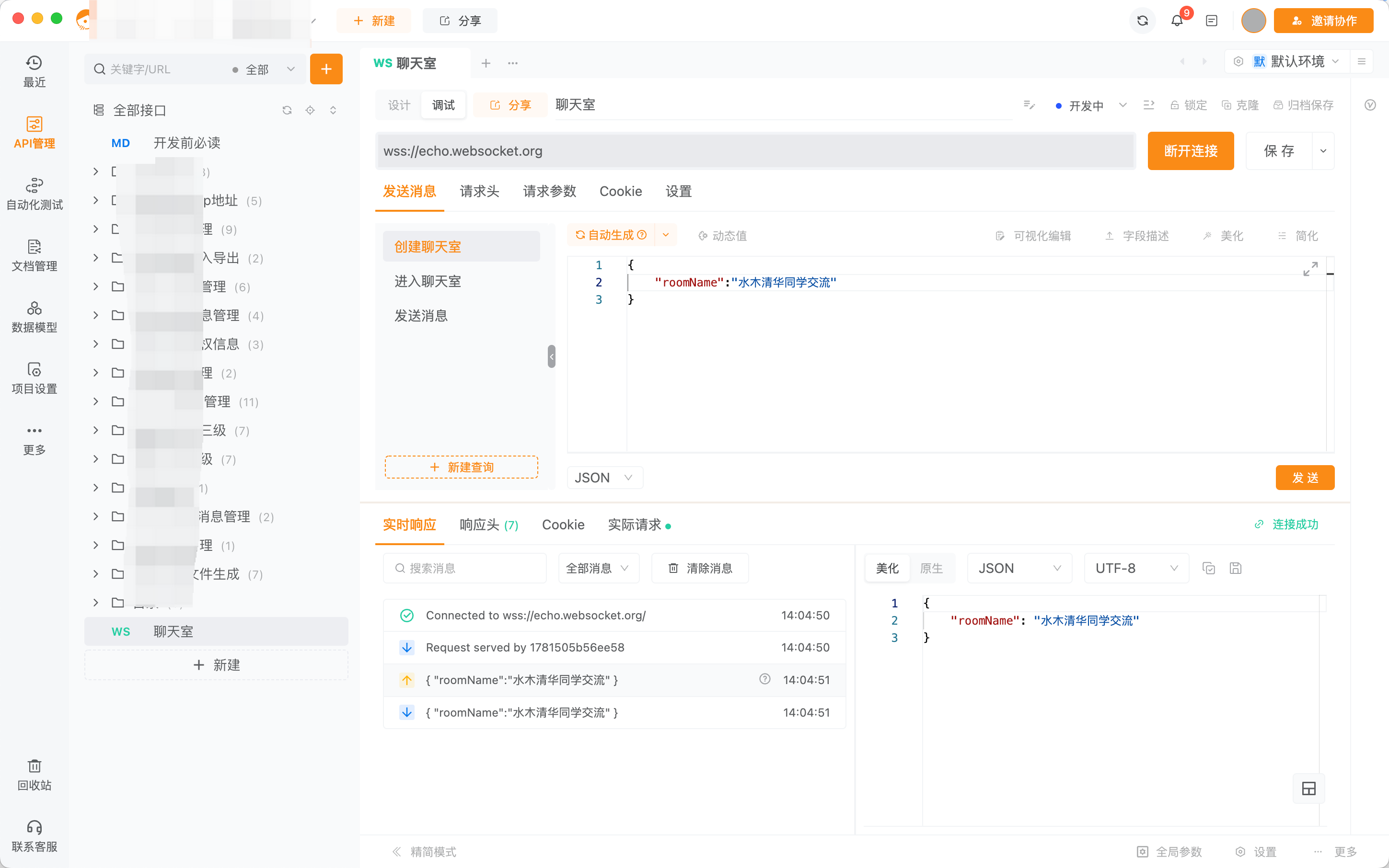Expand the request editor to fullscreen
Screen dimensions: 1389x868
click(1311, 268)
